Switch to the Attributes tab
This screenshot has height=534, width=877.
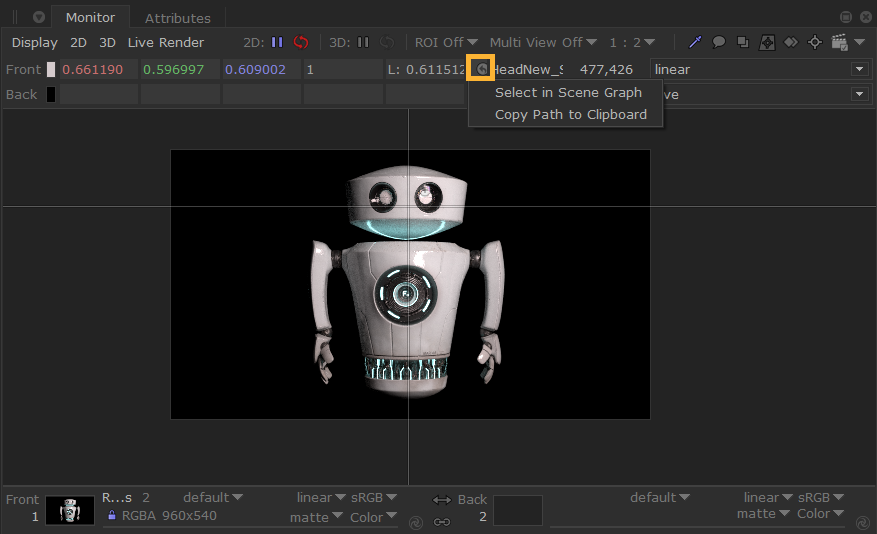click(177, 18)
